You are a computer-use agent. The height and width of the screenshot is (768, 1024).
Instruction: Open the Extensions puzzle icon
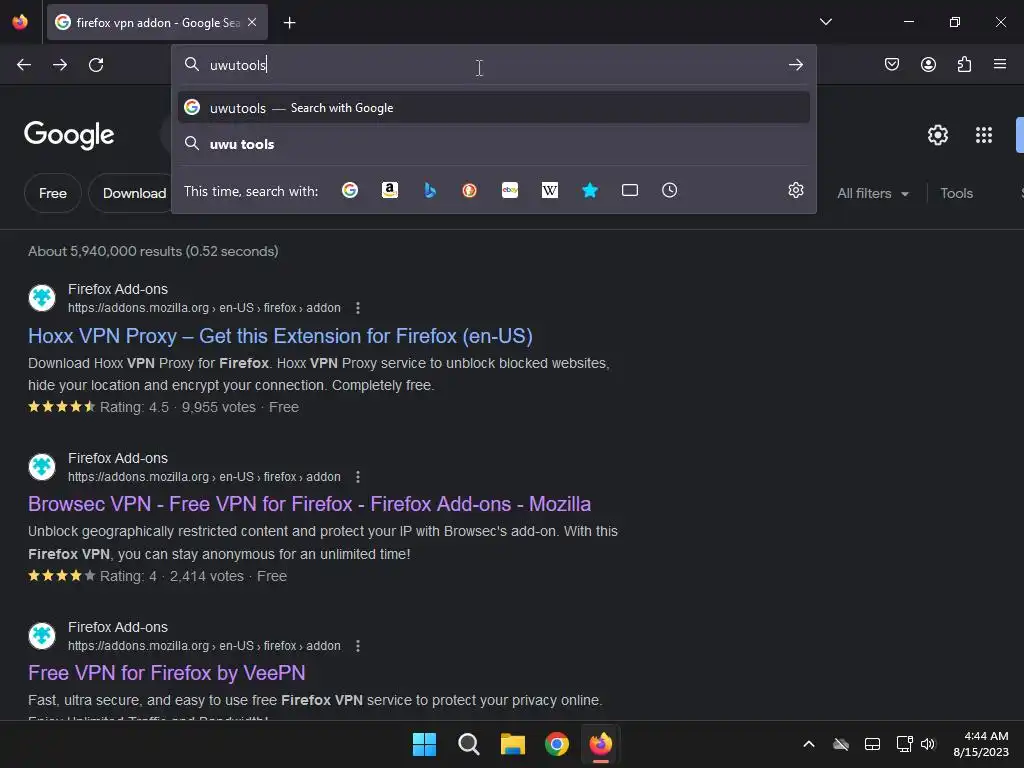pos(964,64)
